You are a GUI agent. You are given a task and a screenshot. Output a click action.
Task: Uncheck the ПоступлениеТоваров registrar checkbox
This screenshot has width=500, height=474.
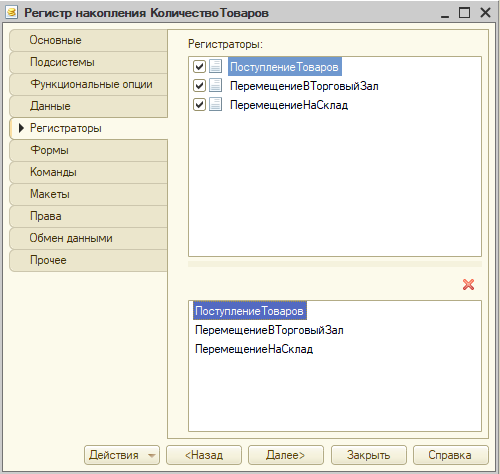[199, 66]
